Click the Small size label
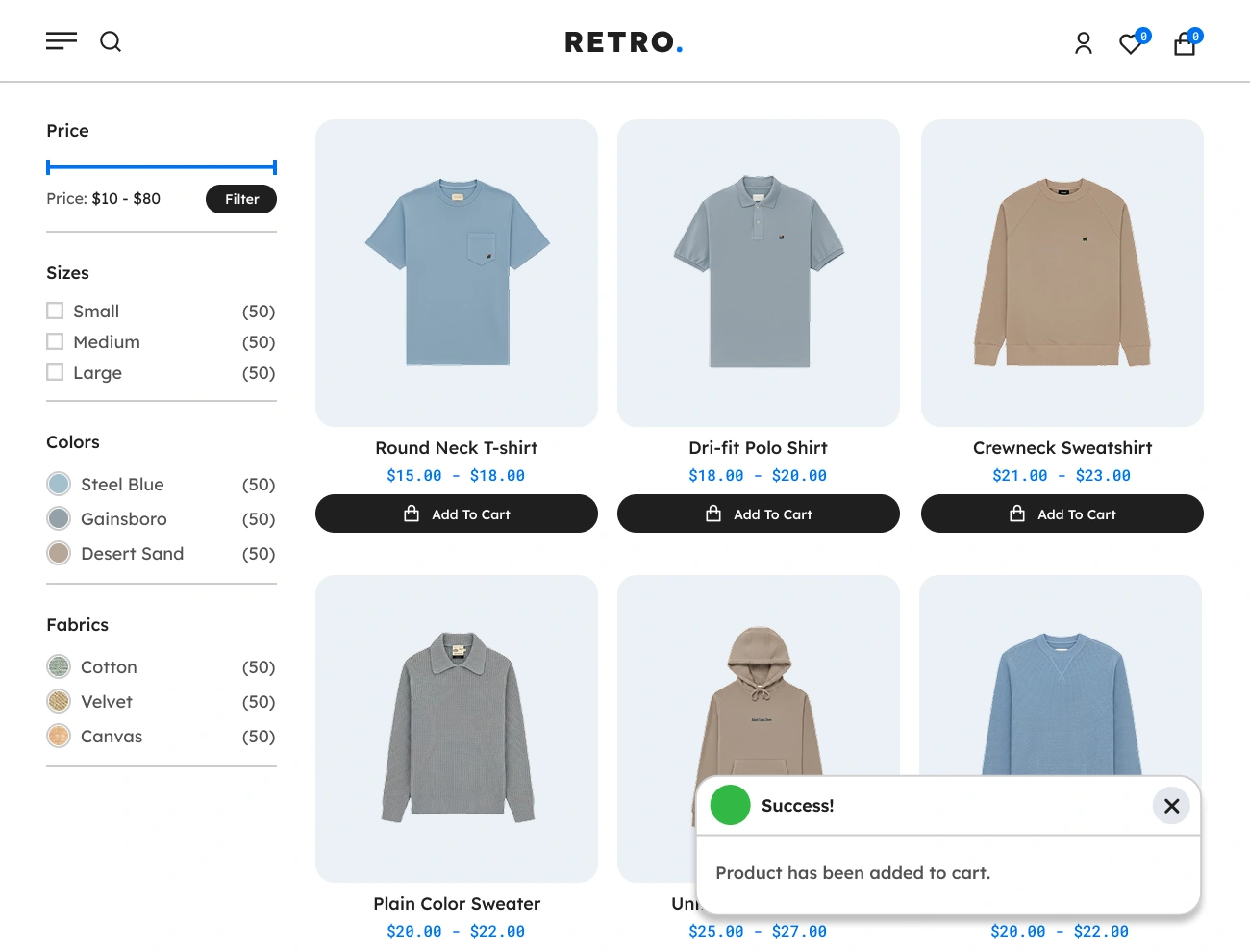The width and height of the screenshot is (1250, 952). point(96,311)
